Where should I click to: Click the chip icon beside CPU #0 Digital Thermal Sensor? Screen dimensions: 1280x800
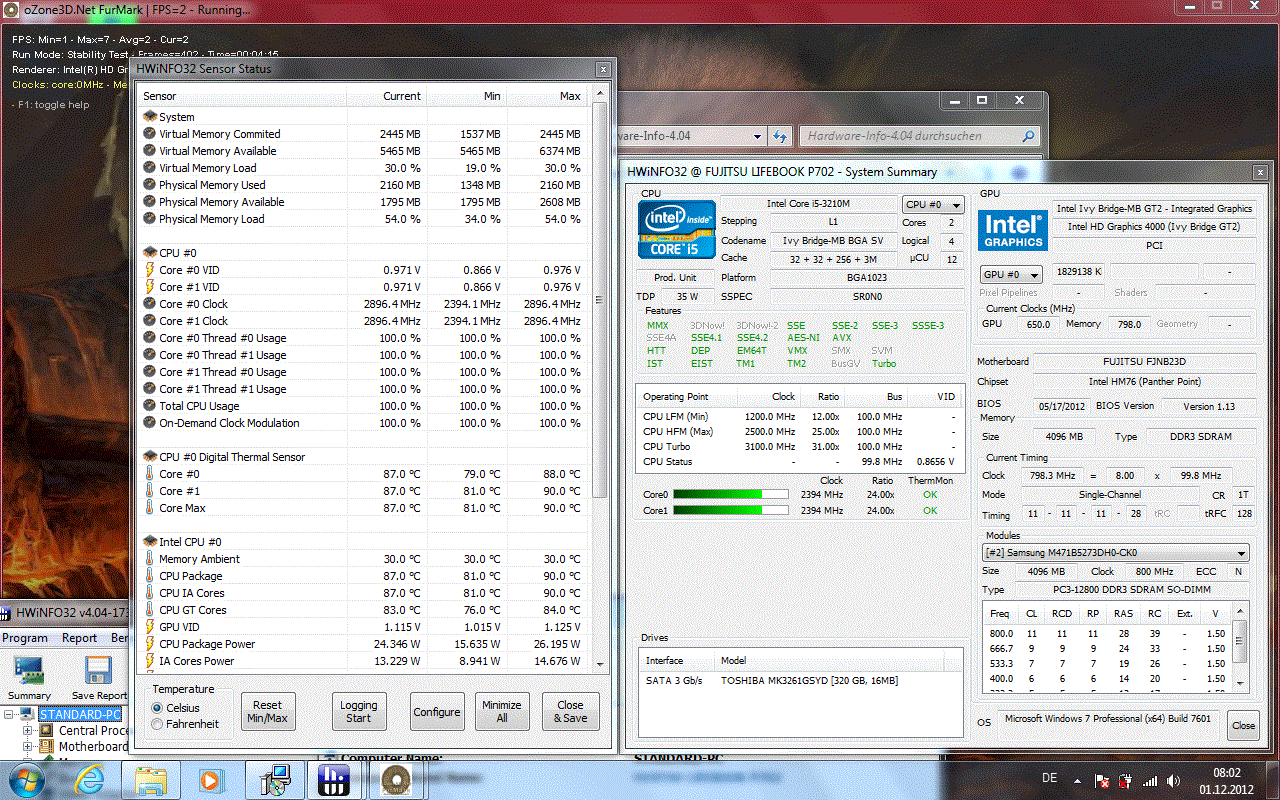tap(150, 457)
